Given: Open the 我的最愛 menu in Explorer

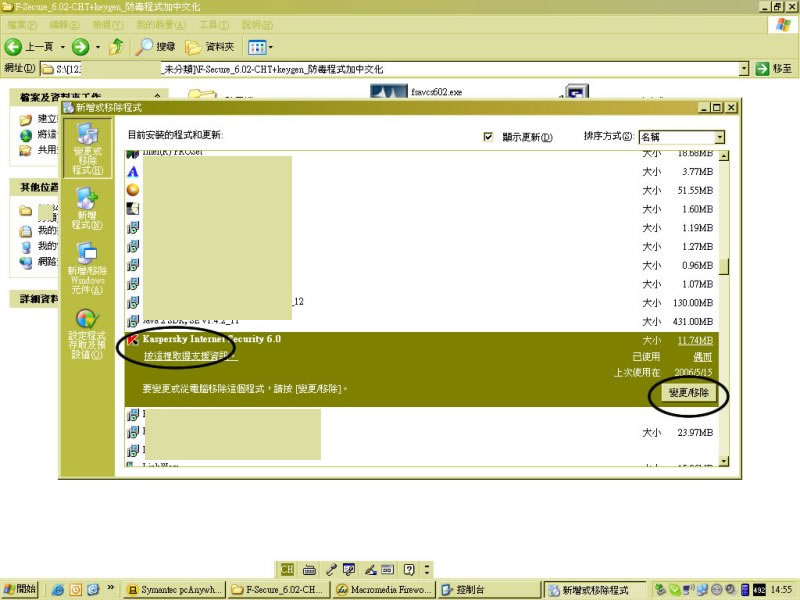Looking at the screenshot, I should 161,24.
